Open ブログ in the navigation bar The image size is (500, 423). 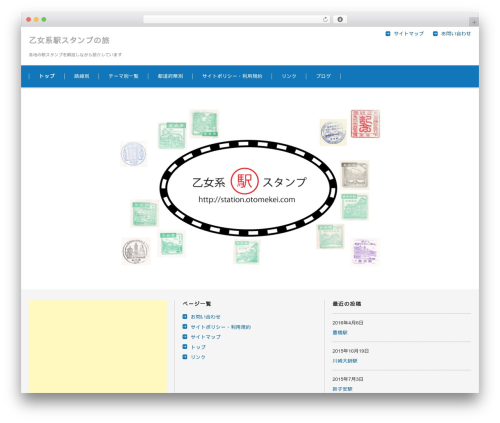tap(323, 76)
